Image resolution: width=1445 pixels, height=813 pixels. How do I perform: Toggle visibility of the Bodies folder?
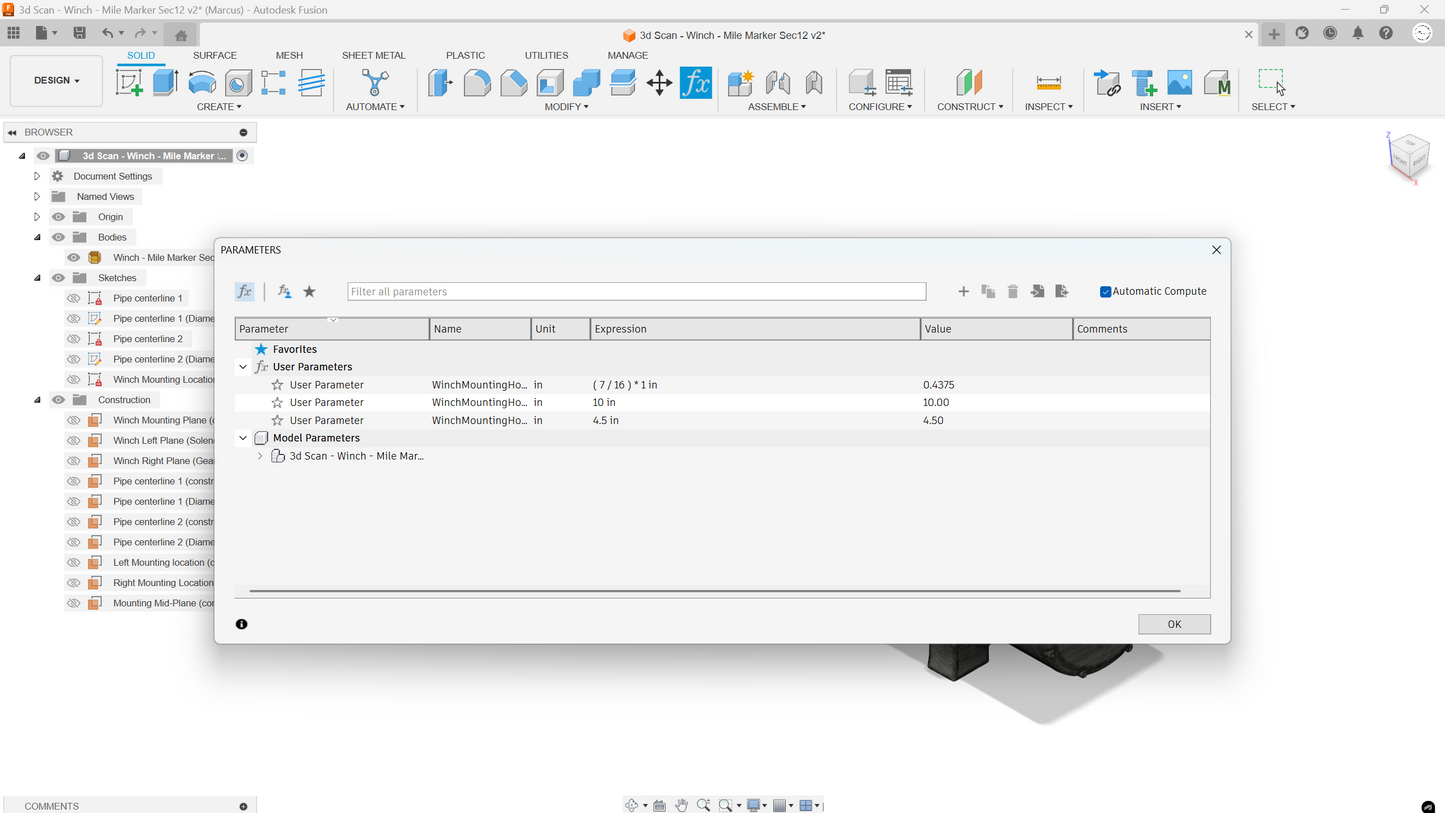tap(58, 237)
